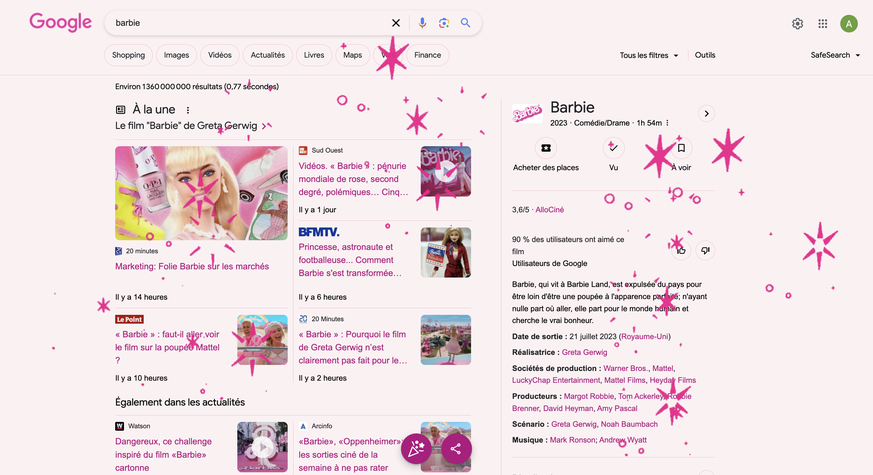The height and width of the screenshot is (475, 873).
Task: Open Google Lens image search
Action: (444, 23)
